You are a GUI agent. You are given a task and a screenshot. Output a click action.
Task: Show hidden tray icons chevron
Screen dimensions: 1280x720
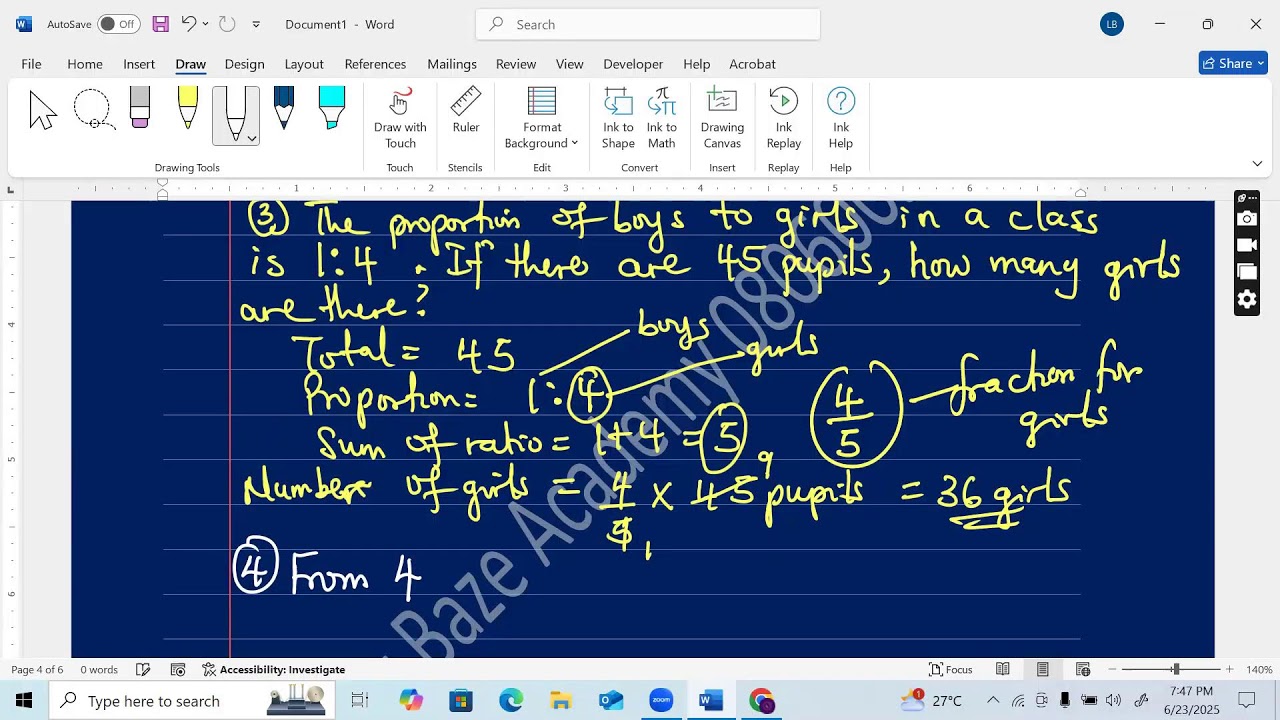coord(993,700)
